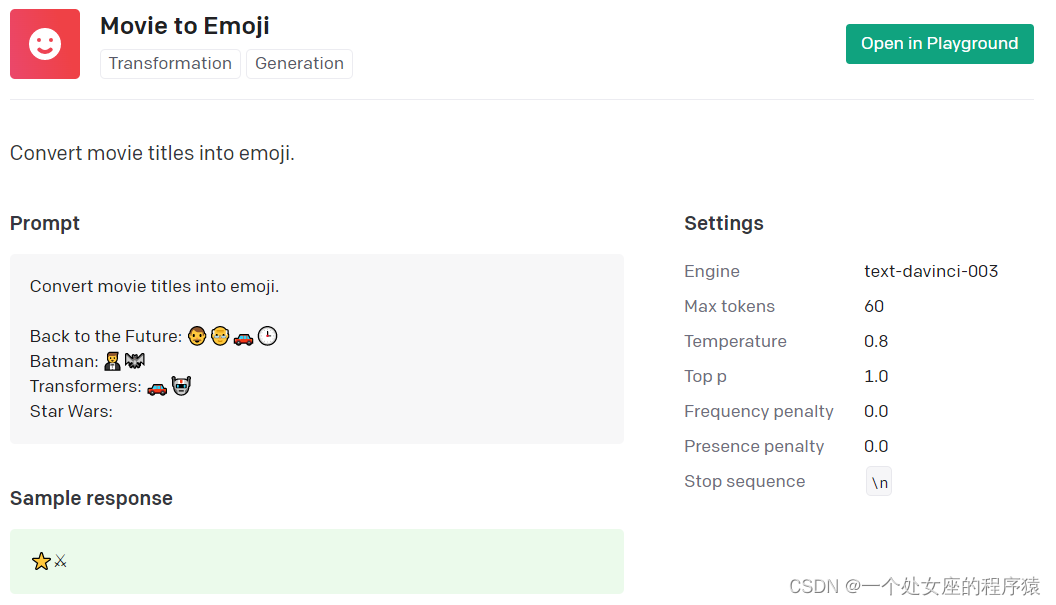Click the \n stop sequence chip
The image size is (1056, 605).
click(879, 482)
